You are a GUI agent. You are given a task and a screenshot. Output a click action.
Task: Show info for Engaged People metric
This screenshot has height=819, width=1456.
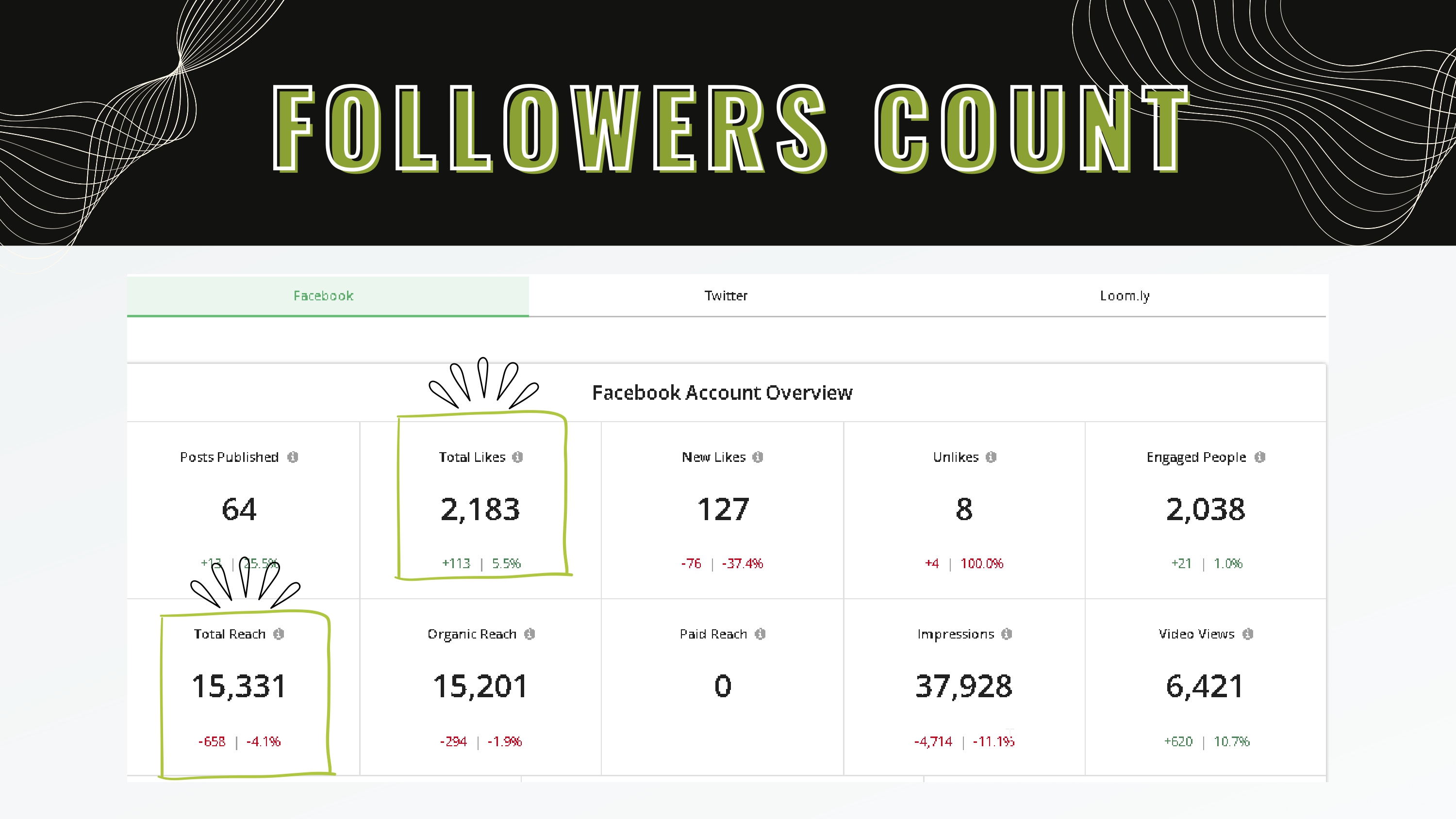1259,457
